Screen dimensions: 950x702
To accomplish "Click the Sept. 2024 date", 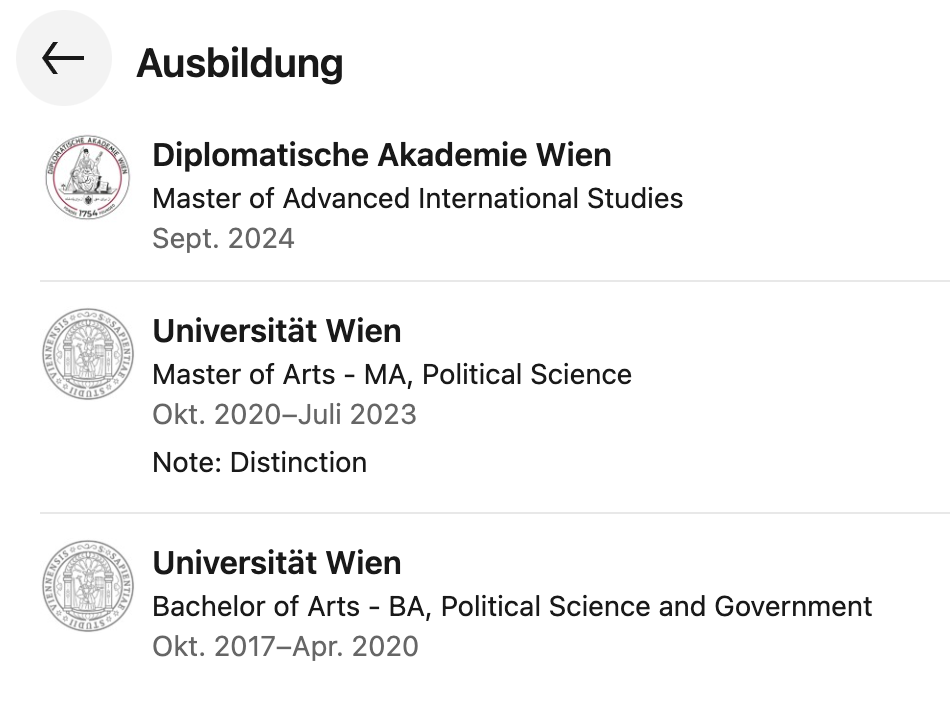I will [x=223, y=239].
